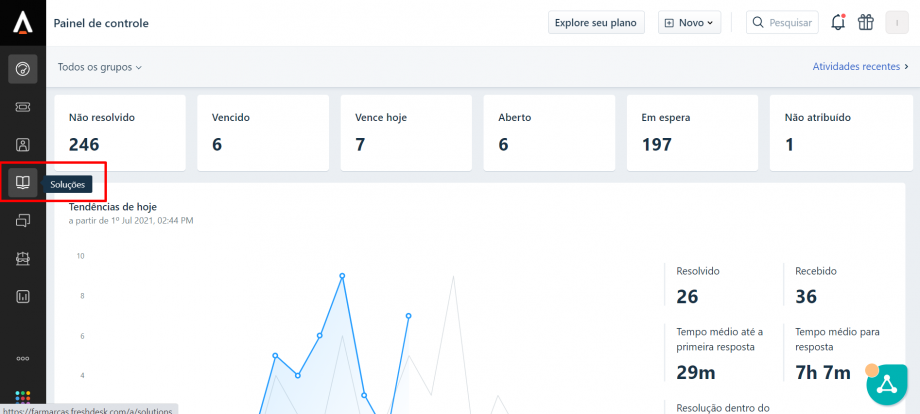920x414 pixels.
Task: Click the Explore seu plano button
Action: tap(596, 22)
